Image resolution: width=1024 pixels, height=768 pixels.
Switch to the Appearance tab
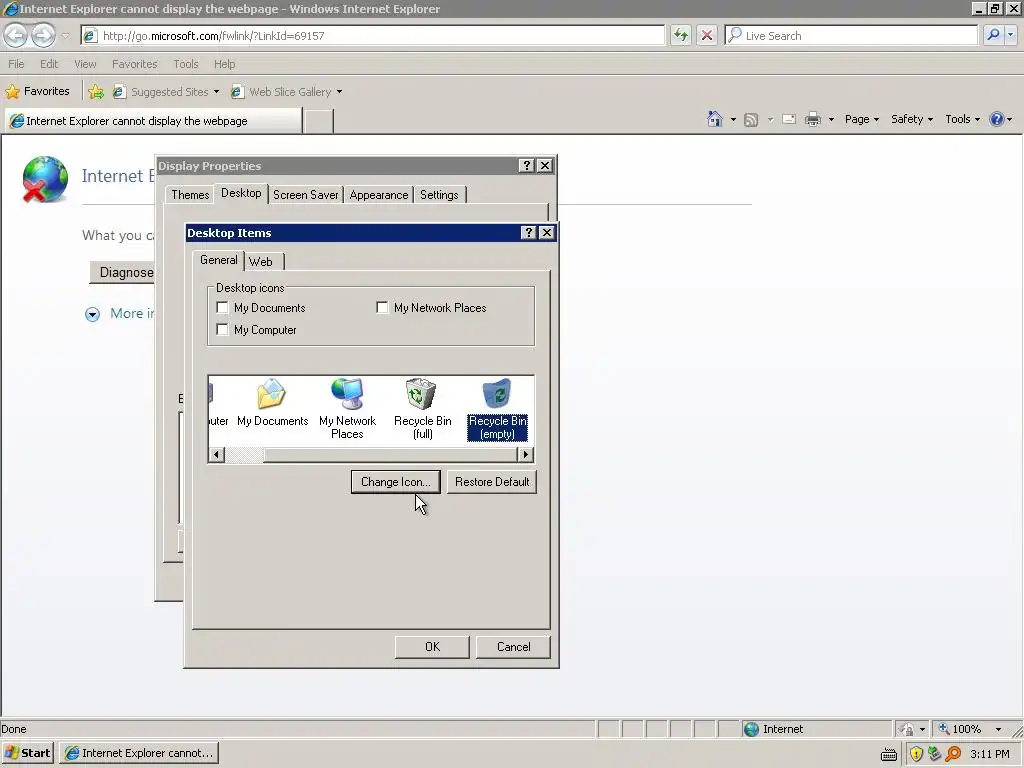coord(379,195)
